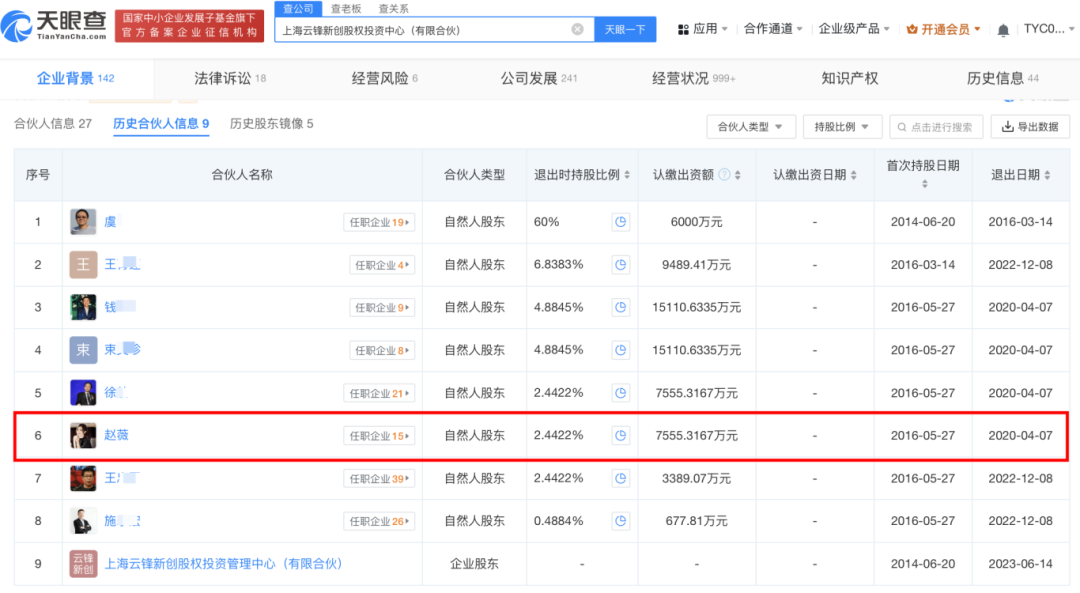Screen dimensions: 1080x593
Task: Sort by 首次持股日期 column
Action: click(x=924, y=184)
